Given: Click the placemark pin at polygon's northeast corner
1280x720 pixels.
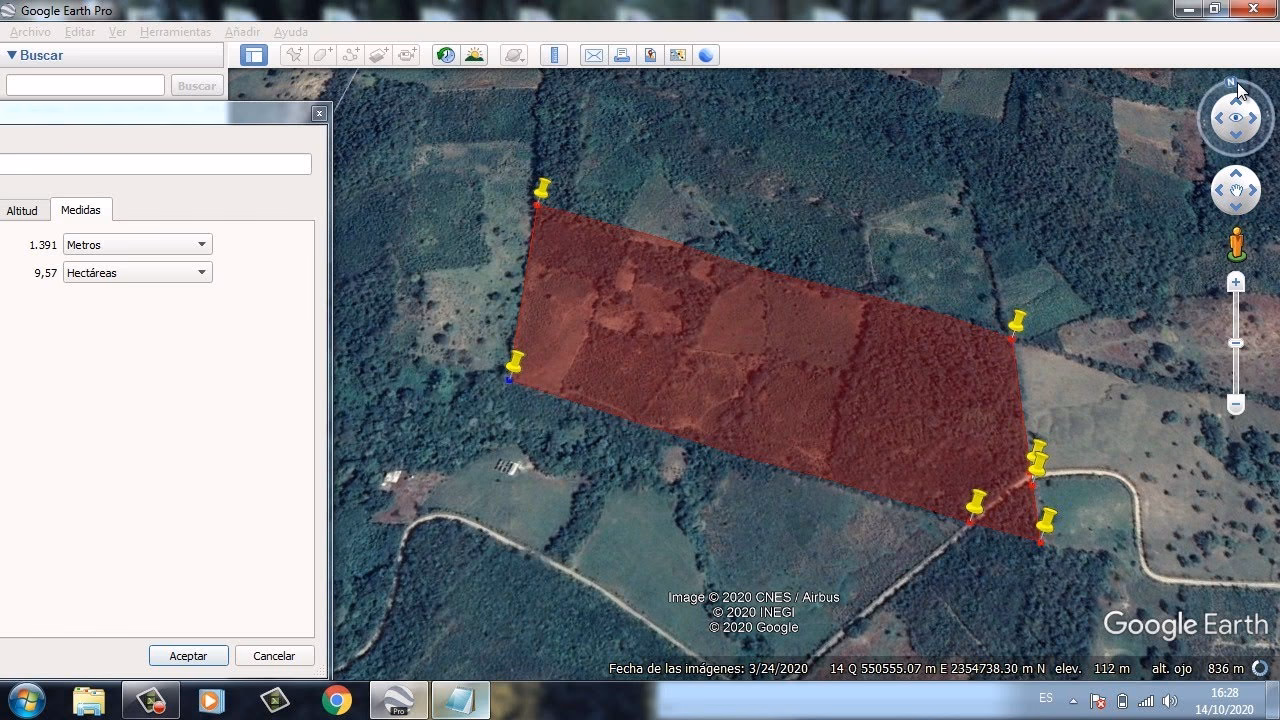Looking at the screenshot, I should coord(1016,325).
